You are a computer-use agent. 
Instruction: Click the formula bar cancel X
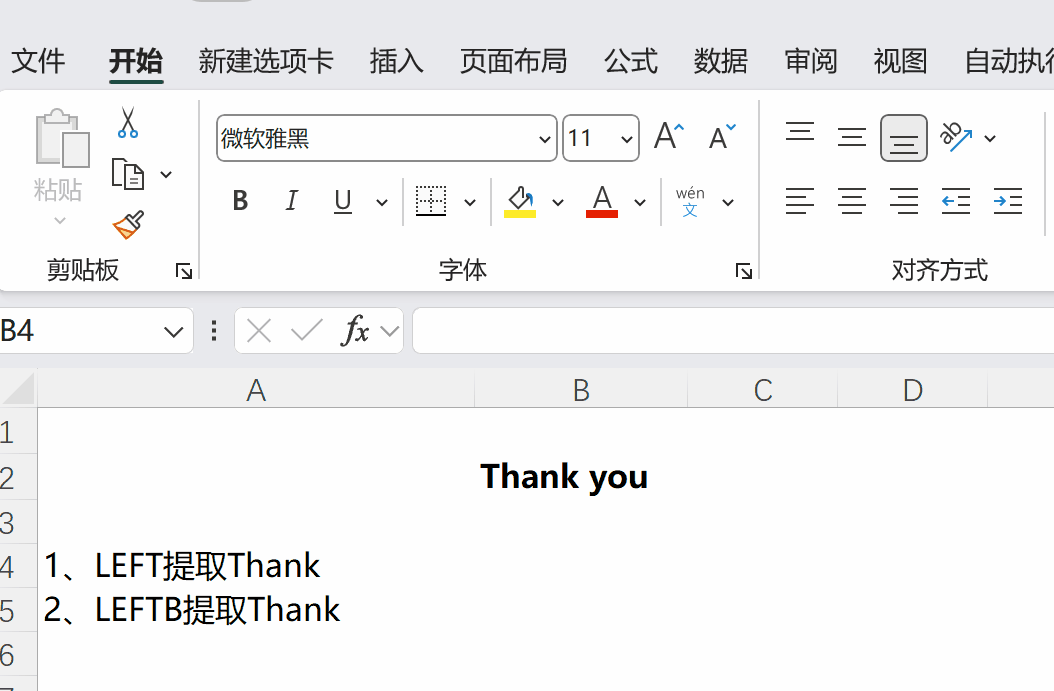259,331
